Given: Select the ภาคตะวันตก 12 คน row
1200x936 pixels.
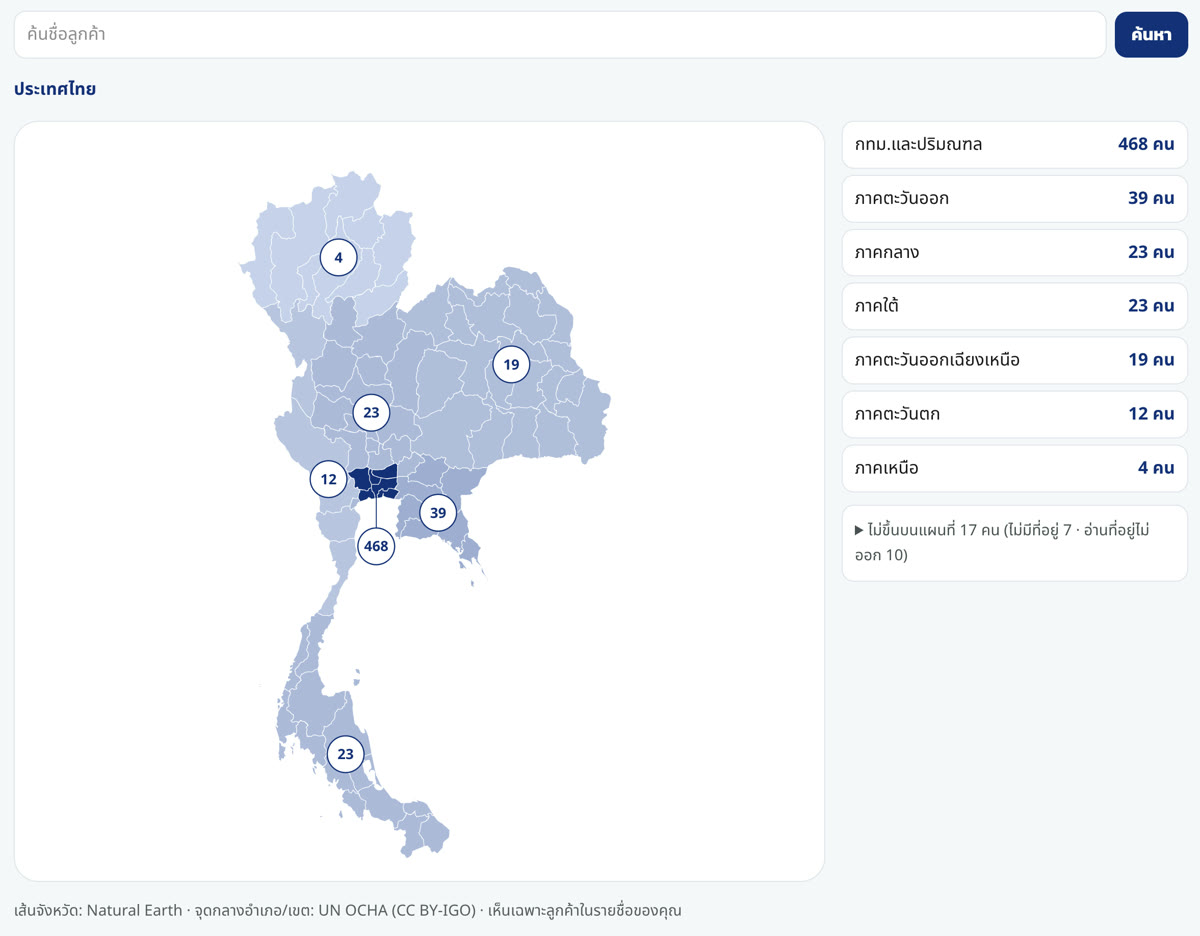Looking at the screenshot, I should (x=1015, y=414).
